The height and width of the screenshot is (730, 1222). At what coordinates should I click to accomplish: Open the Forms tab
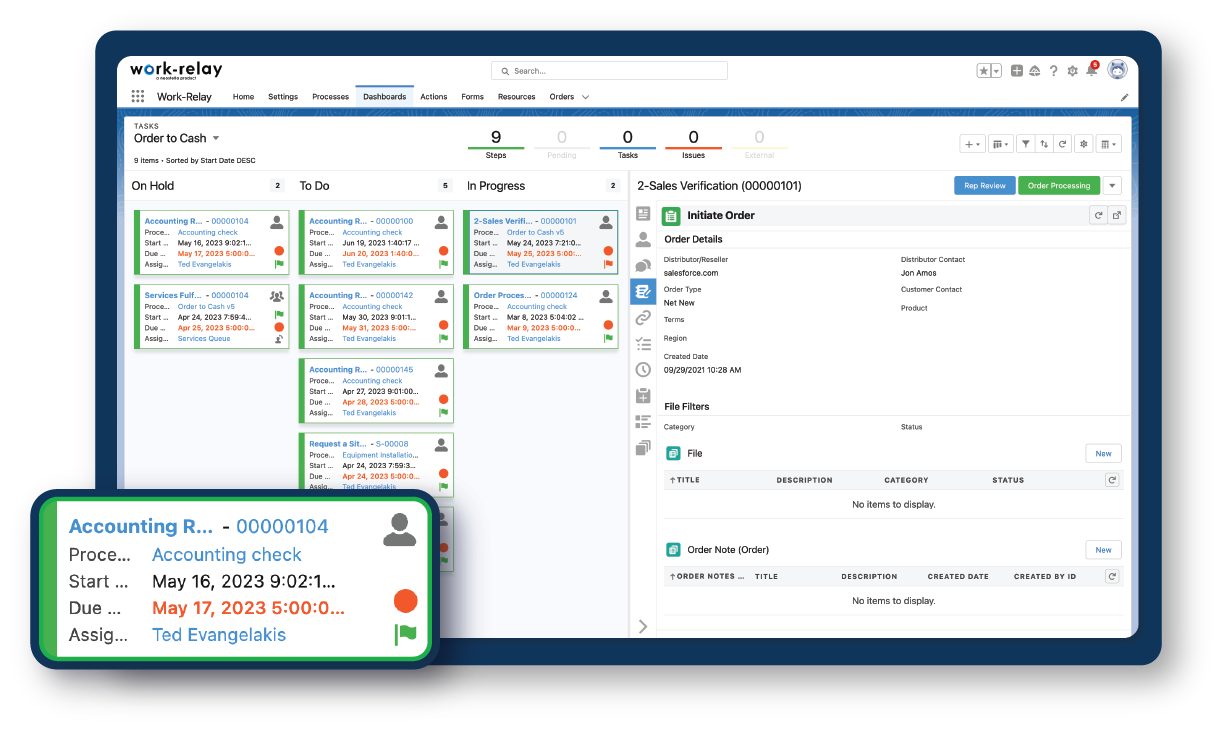point(472,97)
